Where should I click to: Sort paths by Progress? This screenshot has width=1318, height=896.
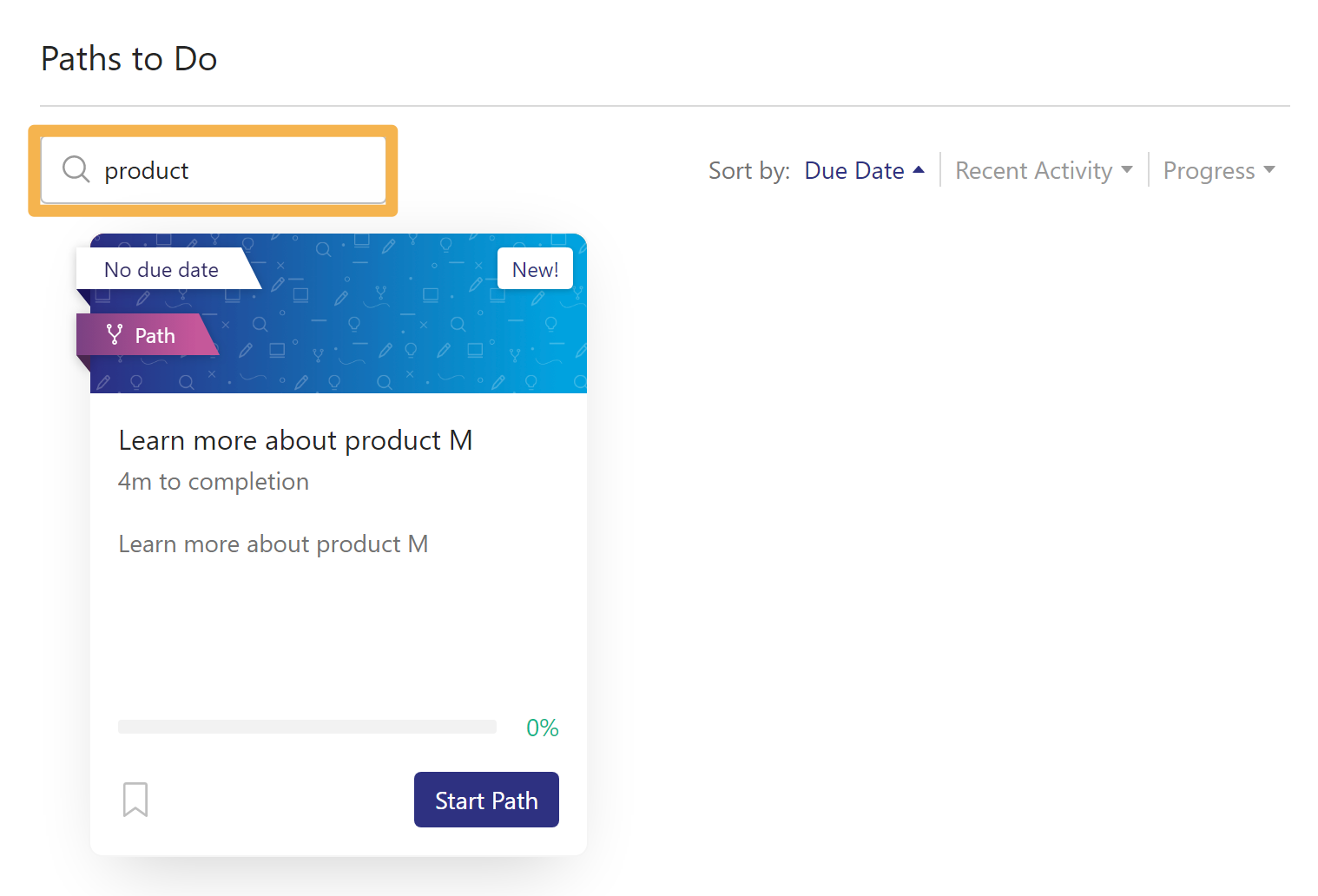1209,171
